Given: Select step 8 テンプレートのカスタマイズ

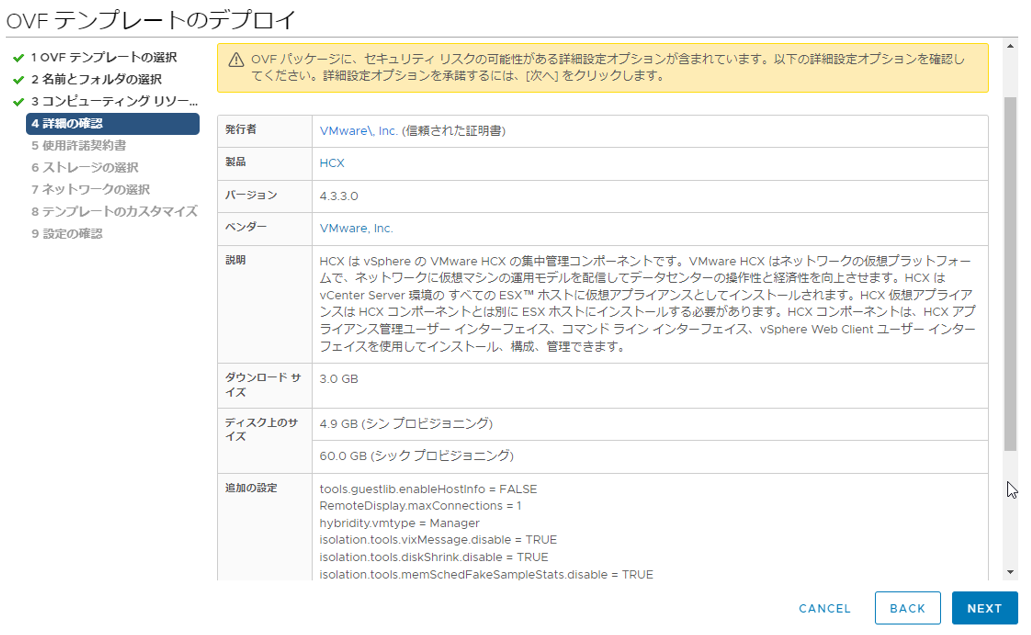Looking at the screenshot, I should coord(114,212).
